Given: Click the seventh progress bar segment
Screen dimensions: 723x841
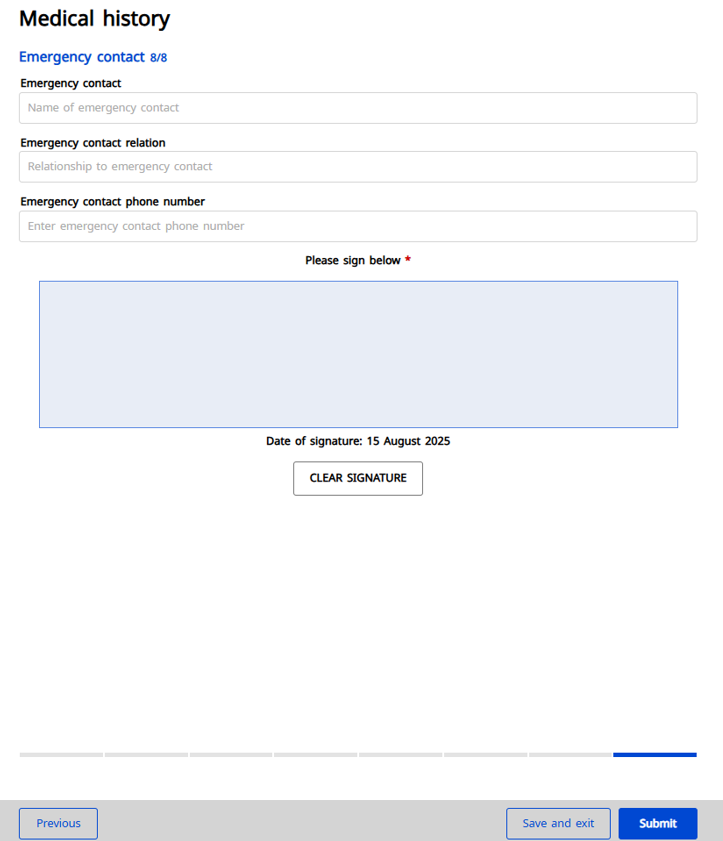Looking at the screenshot, I should [570, 755].
